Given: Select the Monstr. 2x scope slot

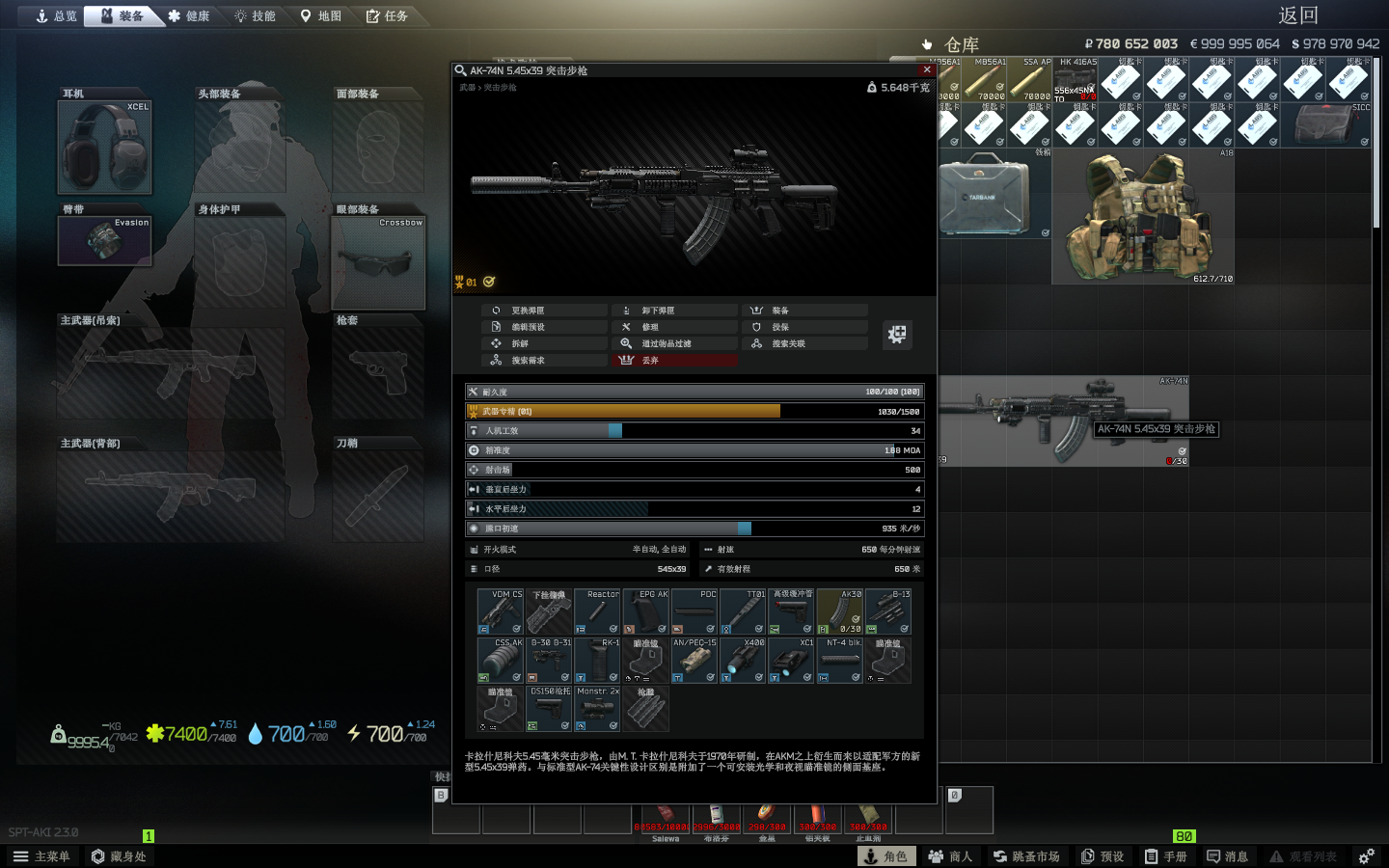Looking at the screenshot, I should (597, 708).
